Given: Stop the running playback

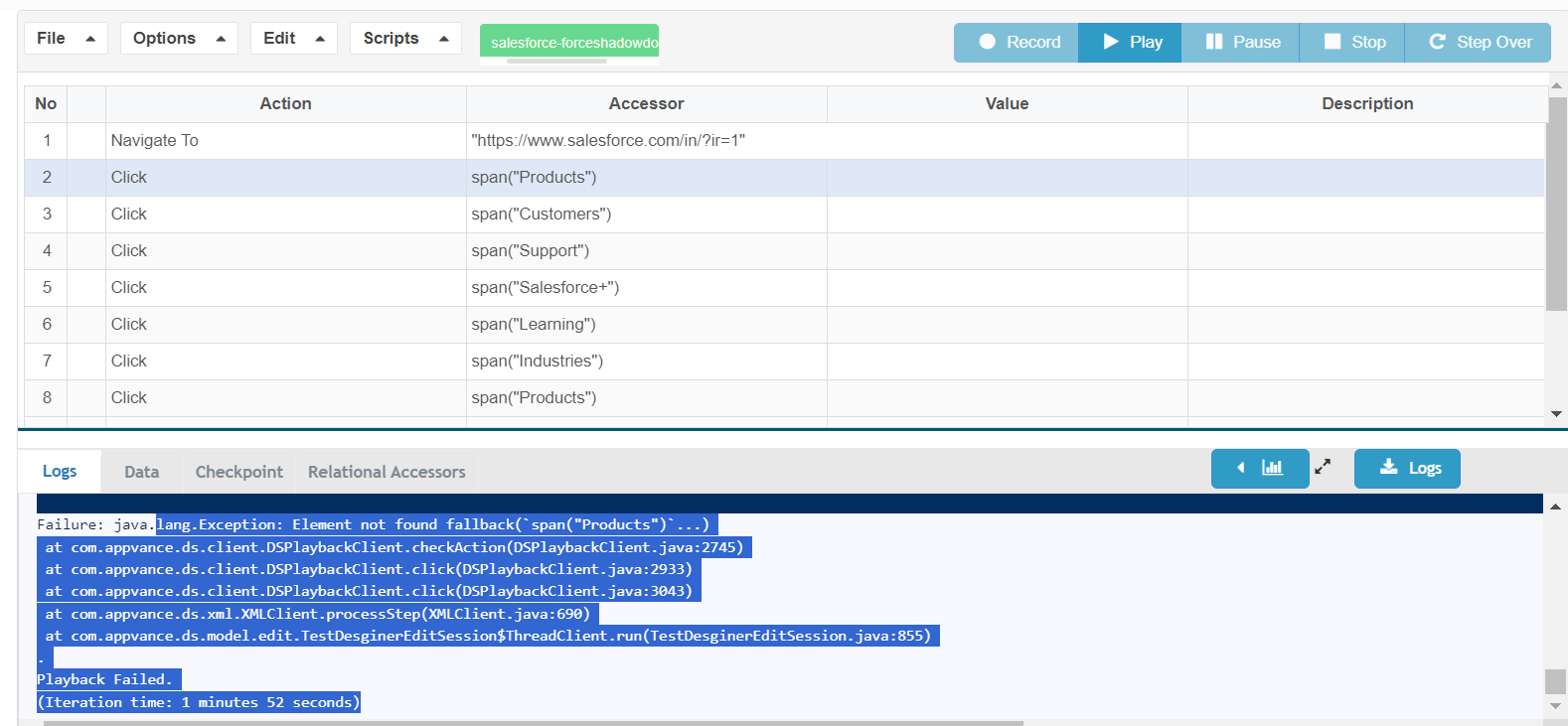Looking at the screenshot, I should (x=1352, y=42).
